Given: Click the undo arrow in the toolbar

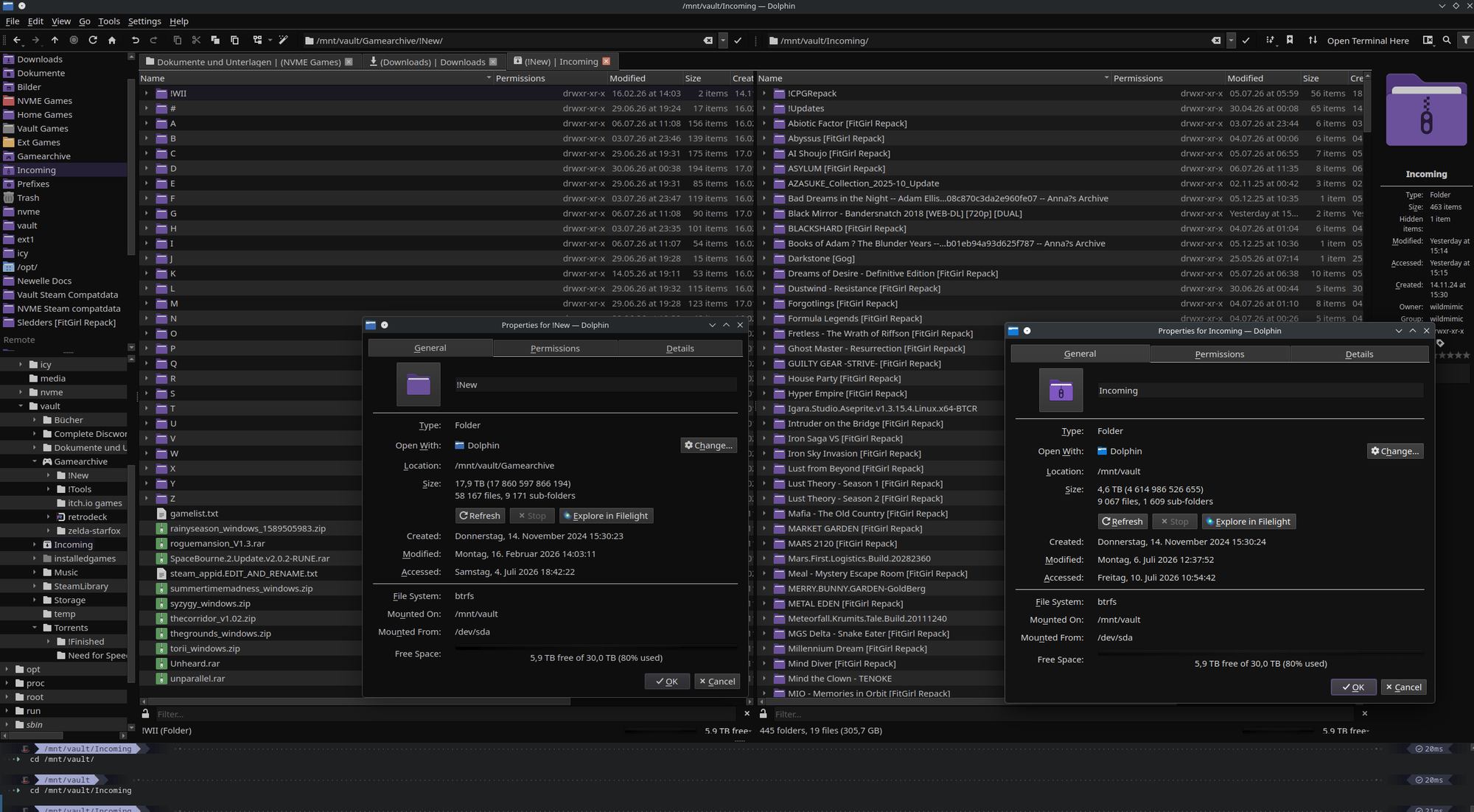Looking at the screenshot, I should click(135, 41).
